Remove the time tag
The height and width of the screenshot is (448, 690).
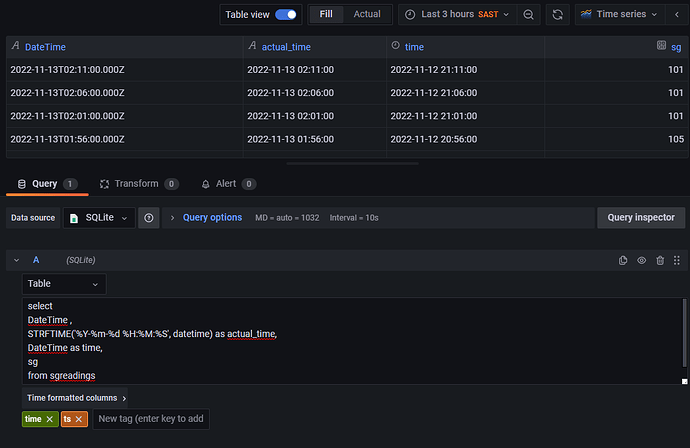(50, 419)
